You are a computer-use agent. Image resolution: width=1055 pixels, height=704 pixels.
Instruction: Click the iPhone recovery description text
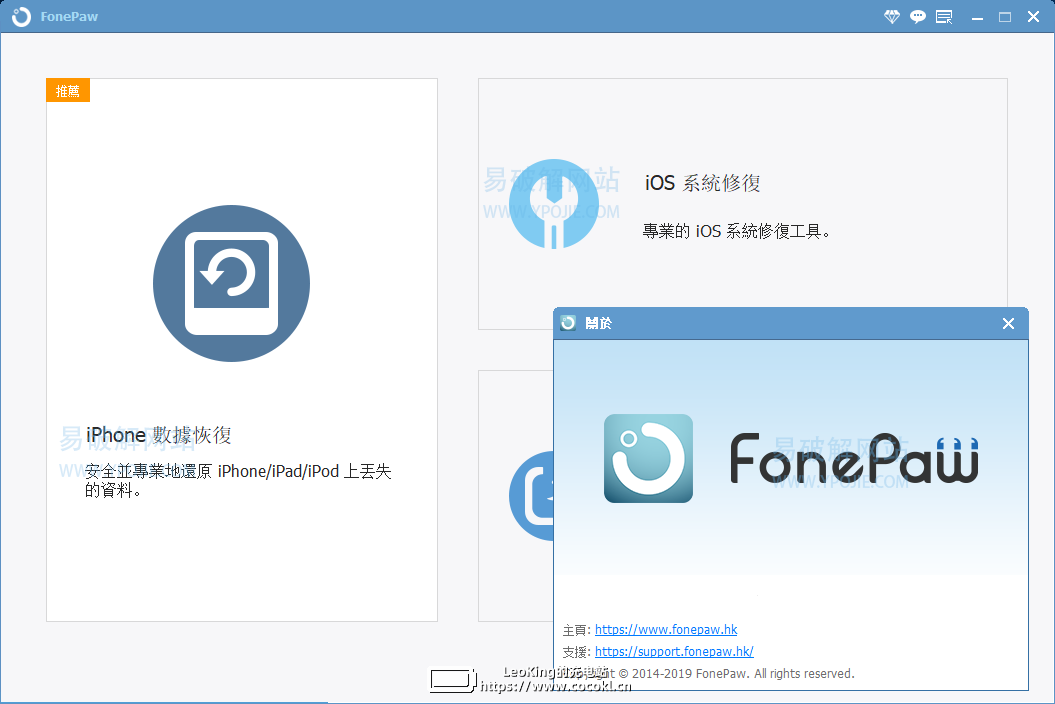[x=238, y=481]
